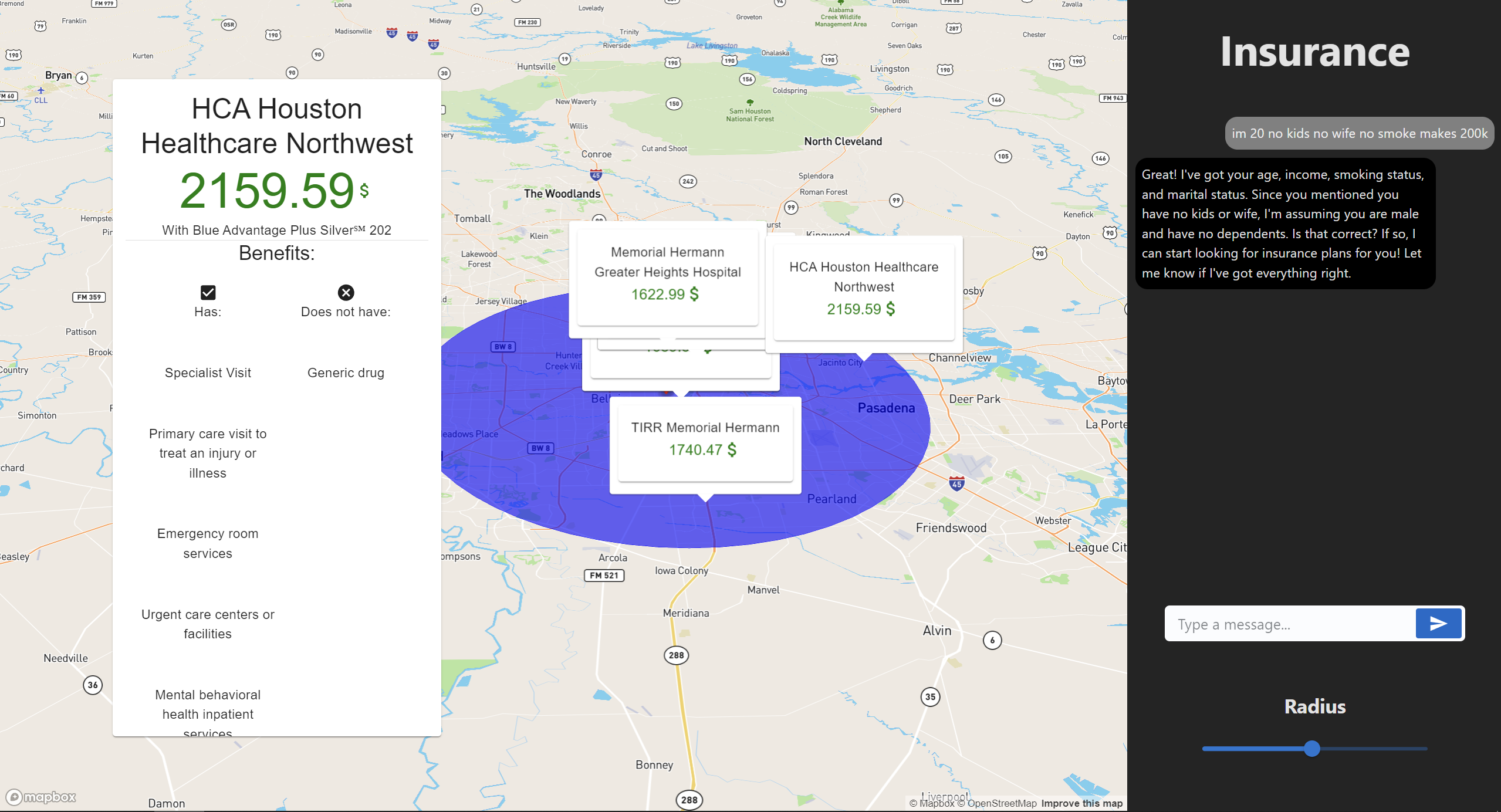Click the blue send message arrow
This screenshot has height=812, width=1501.
click(x=1438, y=623)
